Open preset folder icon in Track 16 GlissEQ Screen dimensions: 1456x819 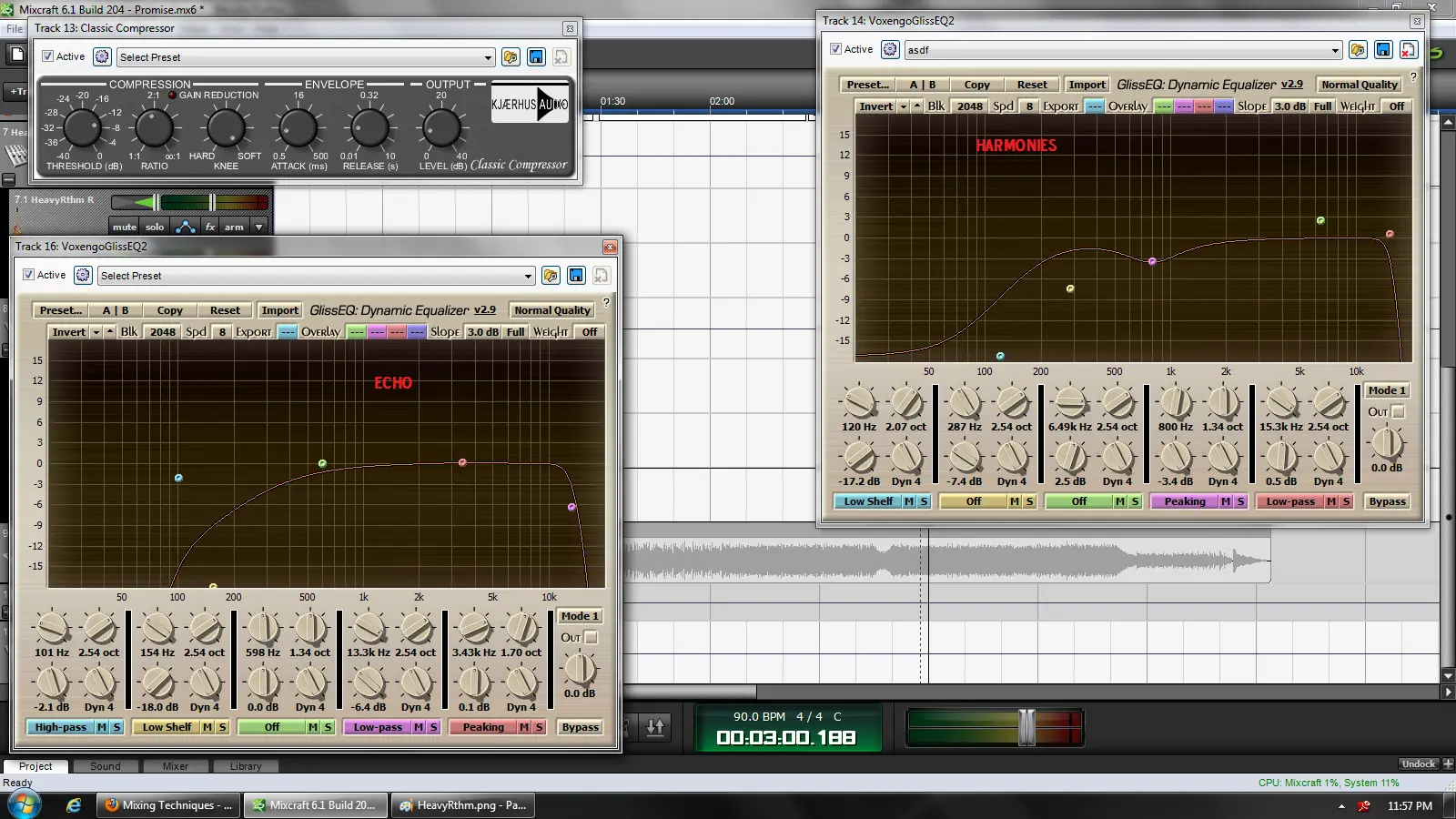tap(551, 276)
